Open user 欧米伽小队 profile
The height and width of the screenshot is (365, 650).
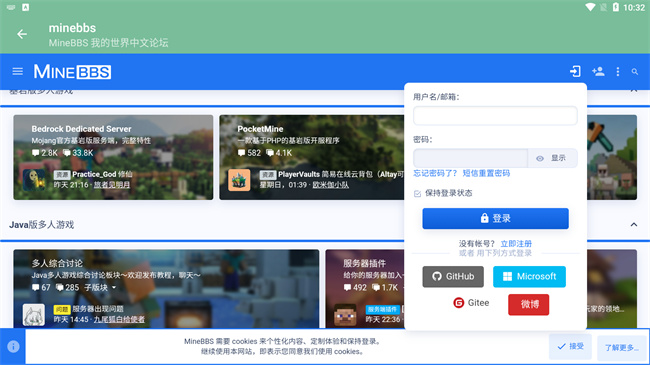click(x=330, y=185)
